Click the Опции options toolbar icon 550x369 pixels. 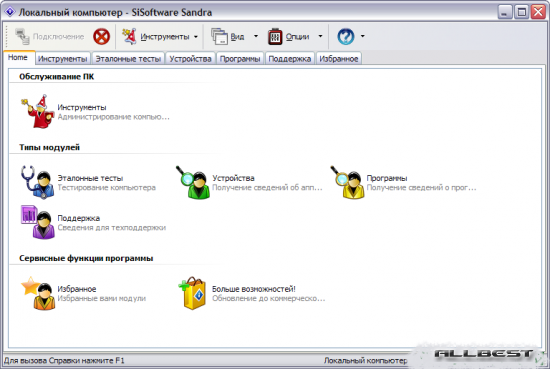(275, 36)
